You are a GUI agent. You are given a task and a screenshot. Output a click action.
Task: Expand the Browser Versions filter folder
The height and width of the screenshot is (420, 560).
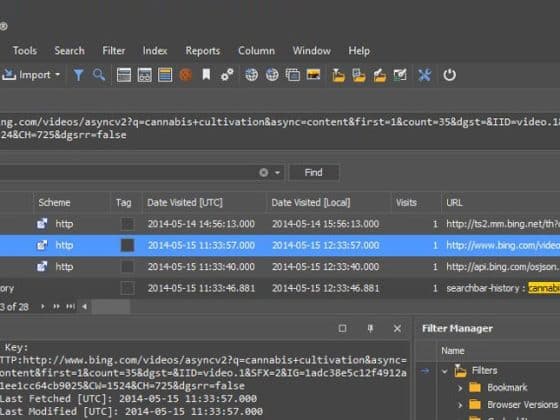pos(460,405)
